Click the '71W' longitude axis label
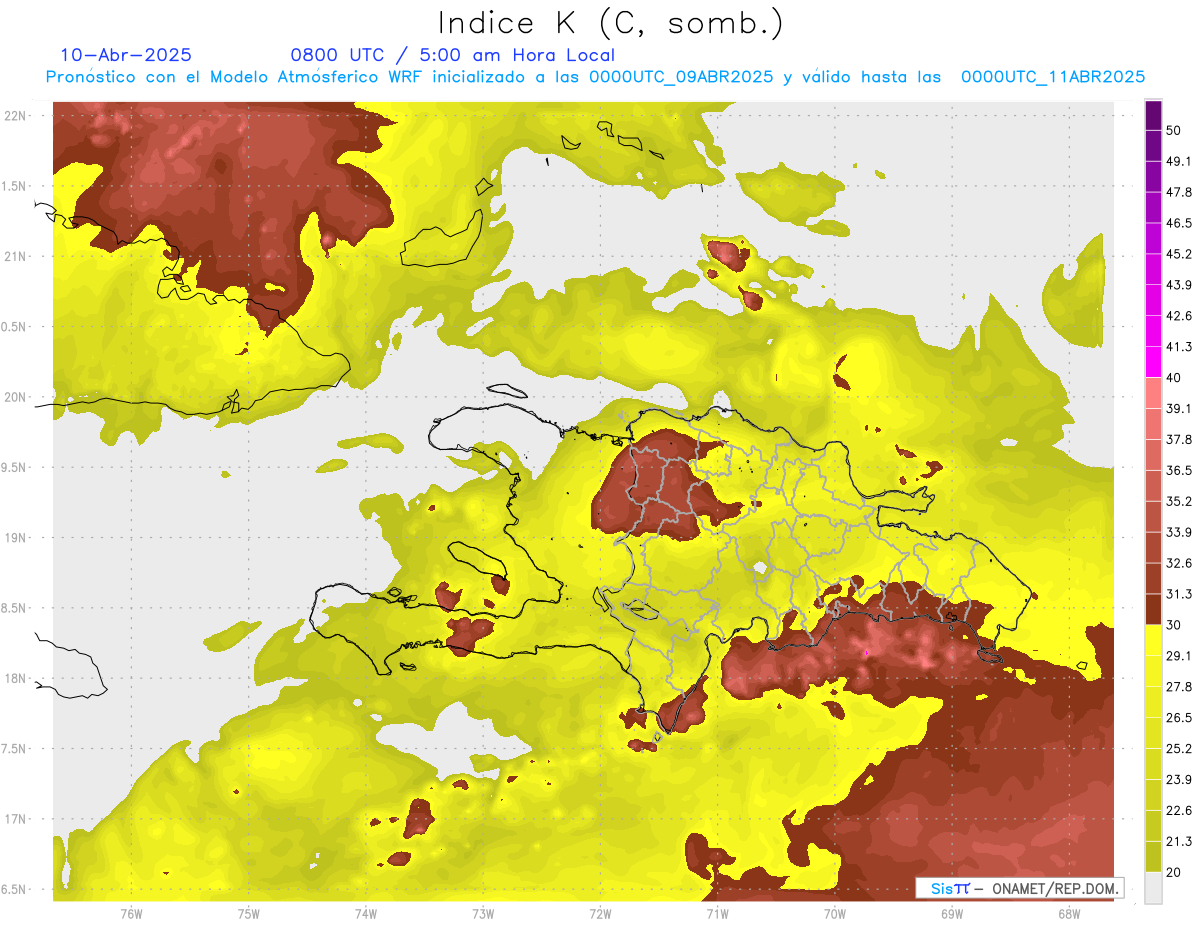Viewport: 1200px width, 927px height. pos(717,914)
